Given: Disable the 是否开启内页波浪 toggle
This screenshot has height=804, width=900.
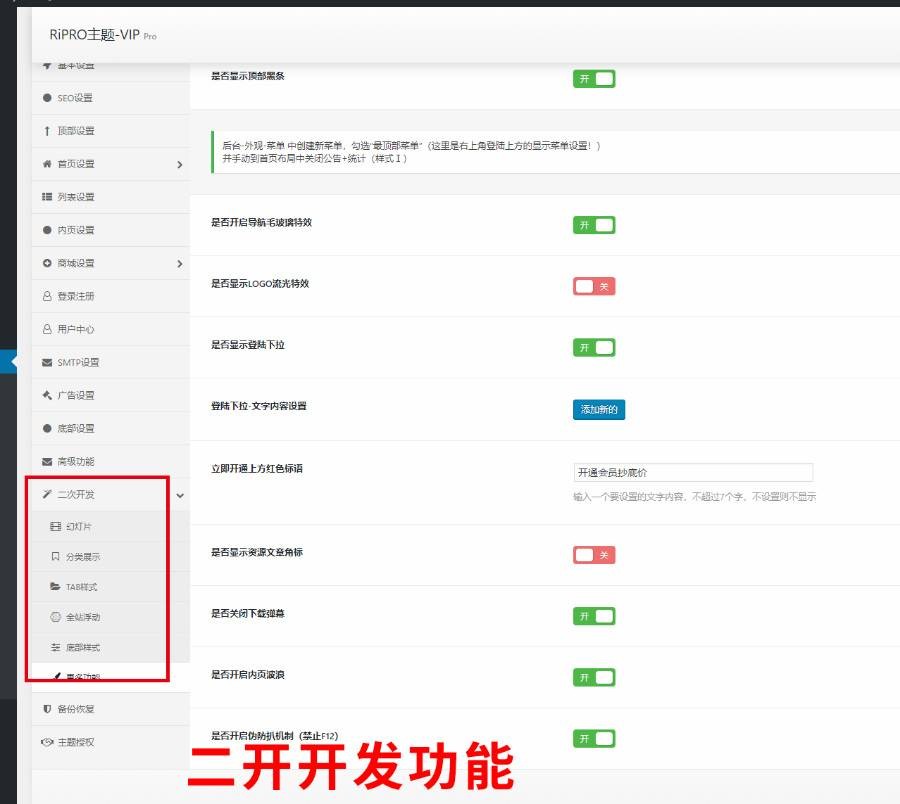Looking at the screenshot, I should [593, 678].
